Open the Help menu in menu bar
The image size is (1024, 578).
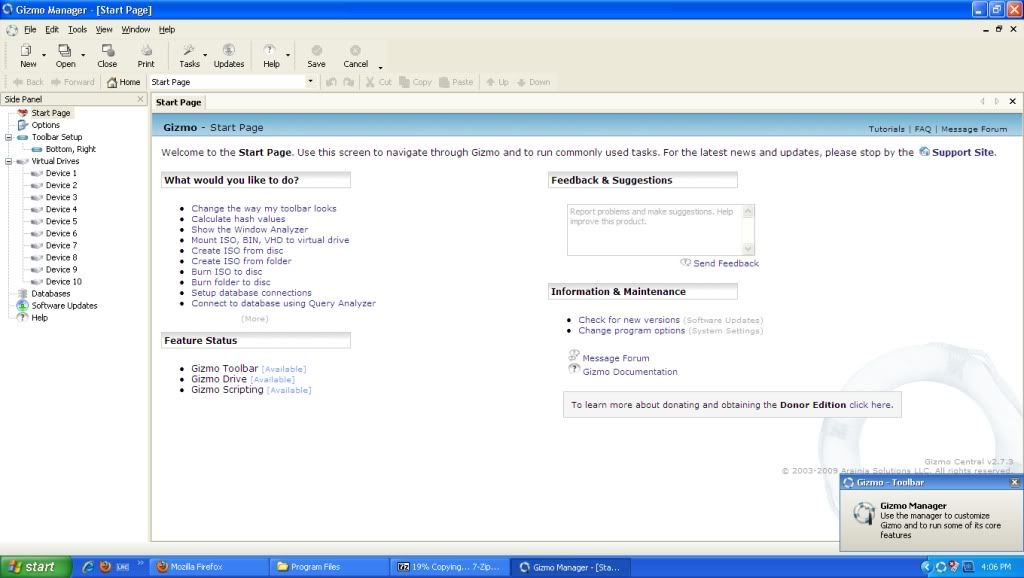click(167, 29)
